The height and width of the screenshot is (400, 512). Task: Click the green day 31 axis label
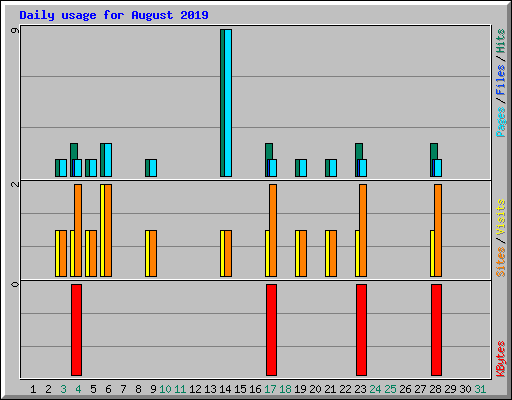480,389
